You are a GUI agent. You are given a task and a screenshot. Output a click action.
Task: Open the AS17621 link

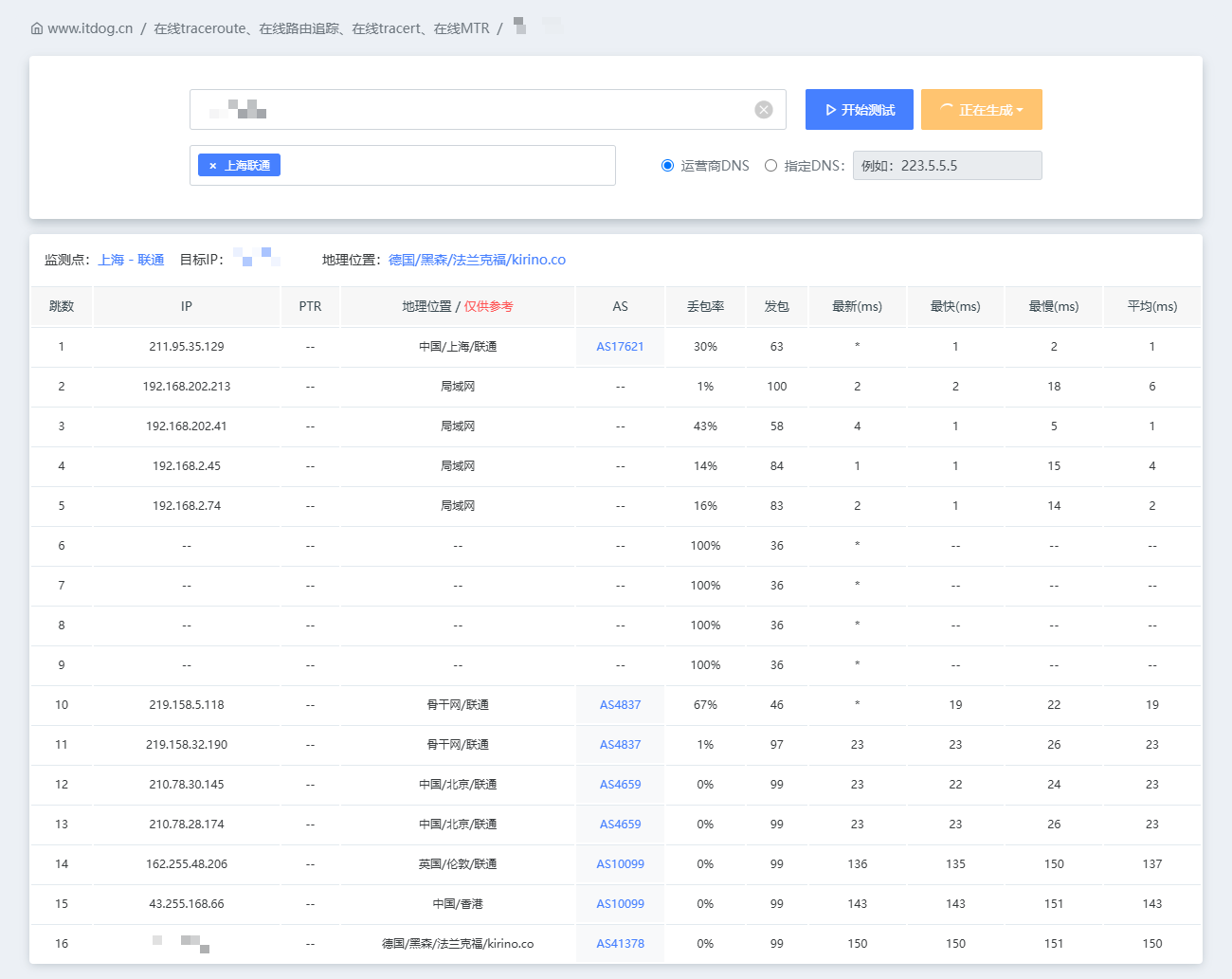click(620, 347)
